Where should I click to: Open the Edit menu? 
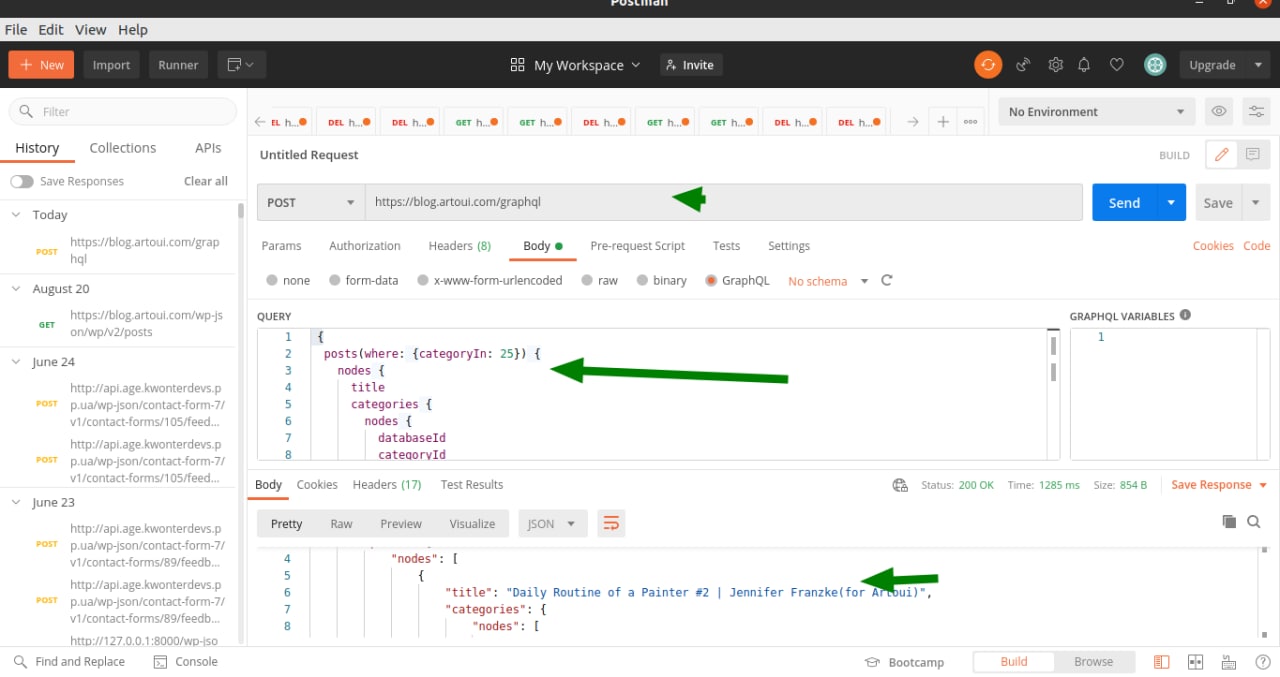(x=51, y=30)
